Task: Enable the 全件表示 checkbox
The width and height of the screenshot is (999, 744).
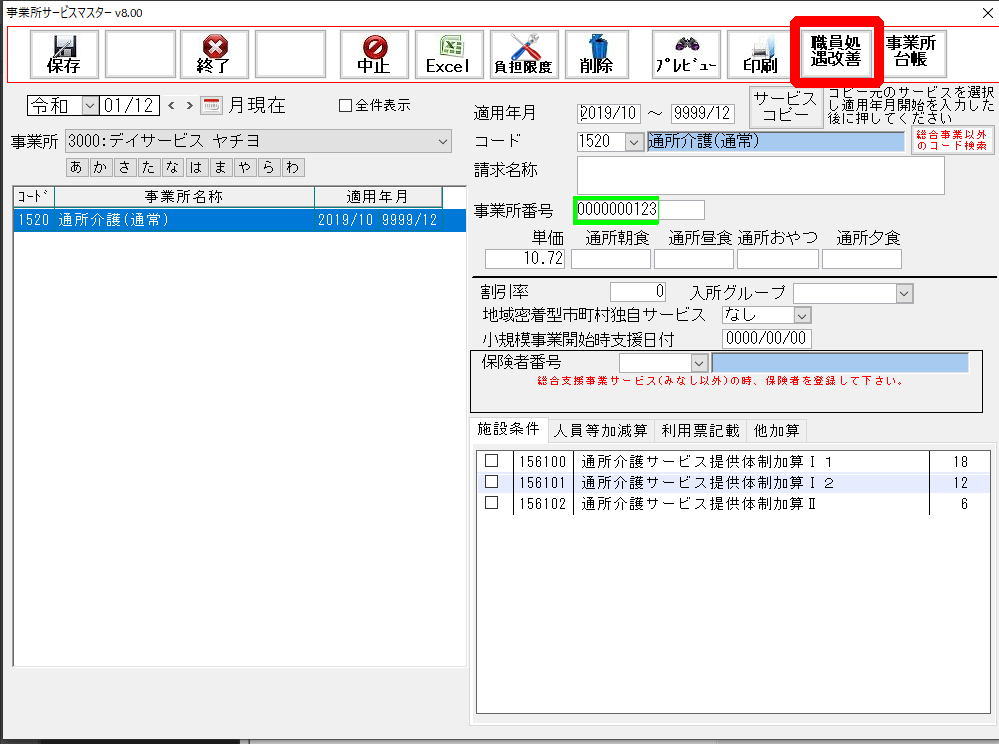Action: [346, 105]
